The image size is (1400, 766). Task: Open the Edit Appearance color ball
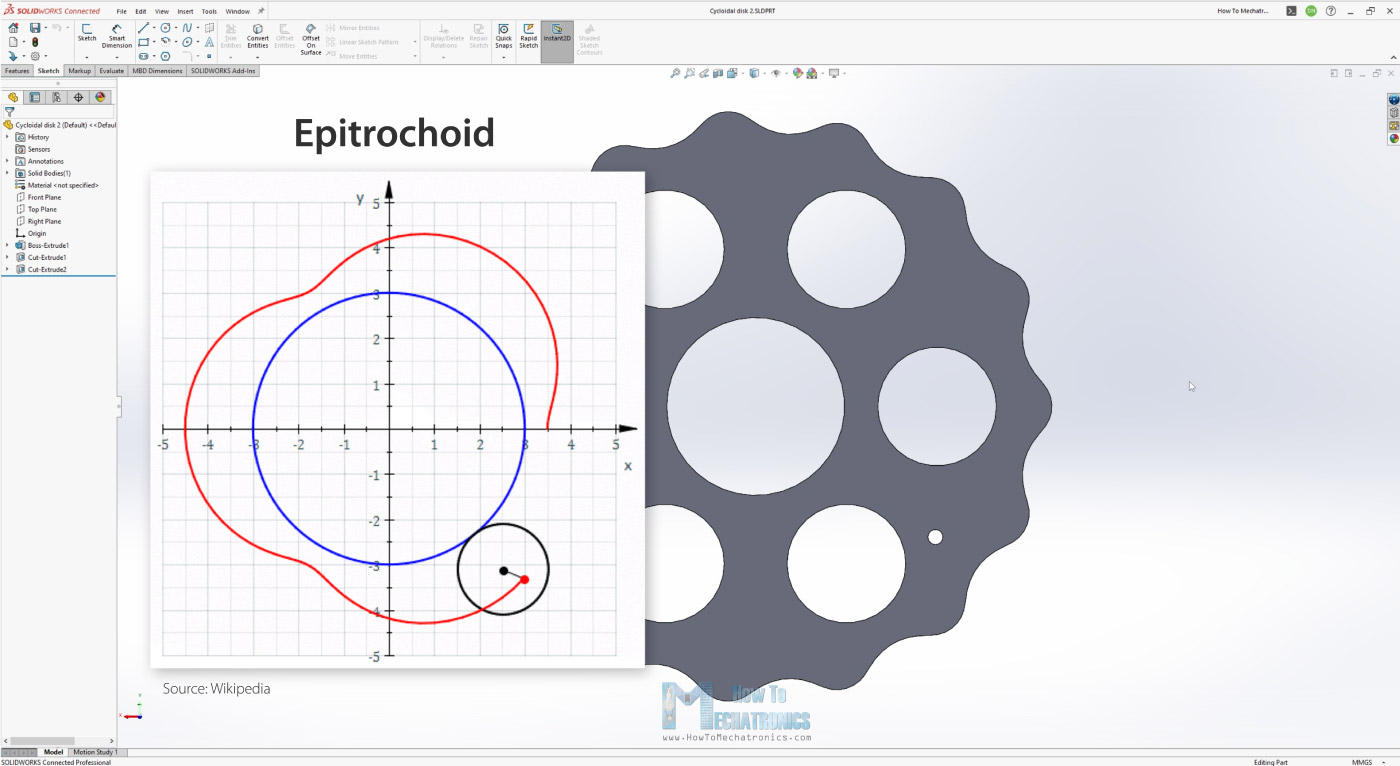click(x=797, y=73)
